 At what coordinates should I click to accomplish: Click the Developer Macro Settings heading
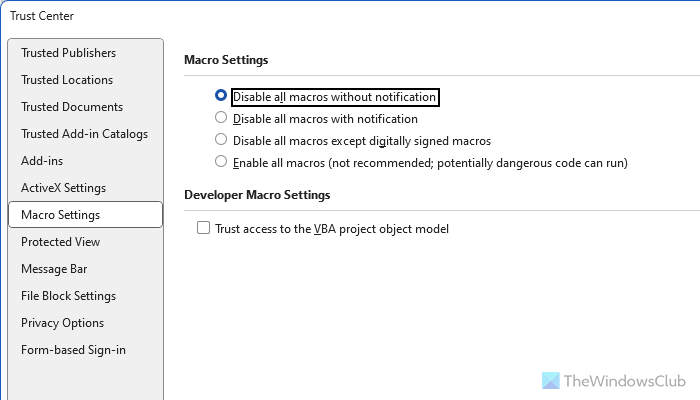coord(257,195)
